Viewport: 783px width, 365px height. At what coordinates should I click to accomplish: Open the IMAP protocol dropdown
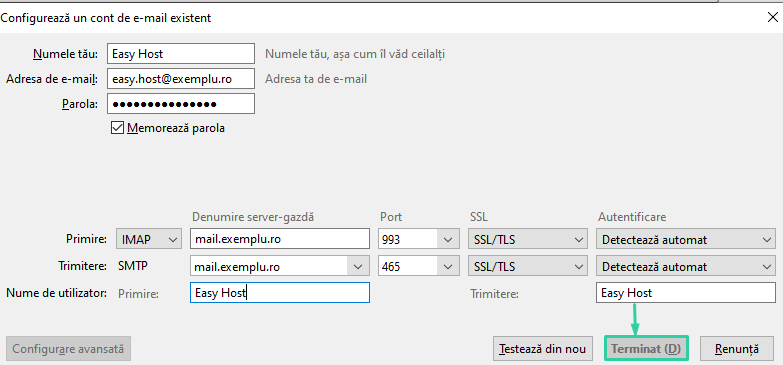pyautogui.click(x=149, y=240)
